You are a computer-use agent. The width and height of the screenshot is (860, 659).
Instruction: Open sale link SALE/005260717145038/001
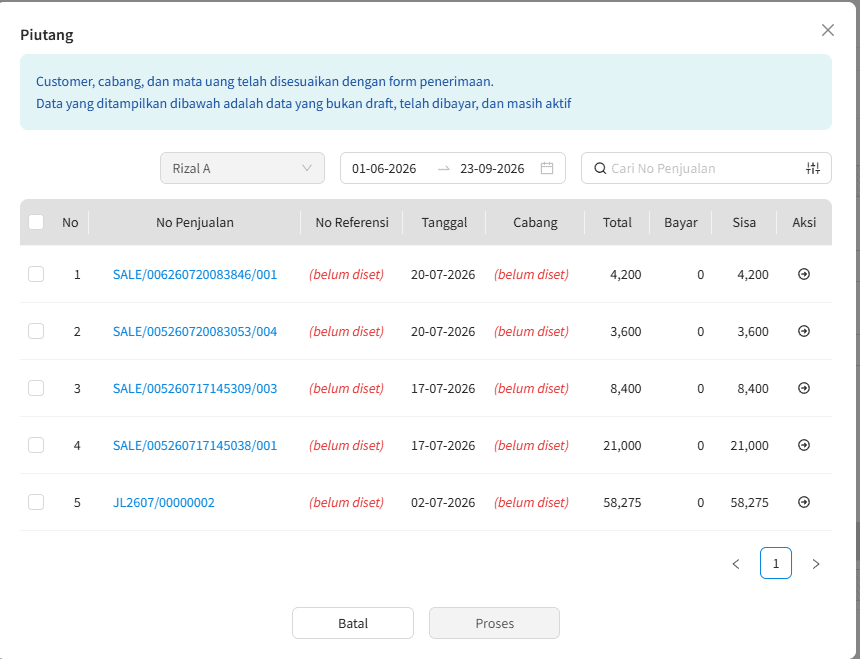[195, 445]
